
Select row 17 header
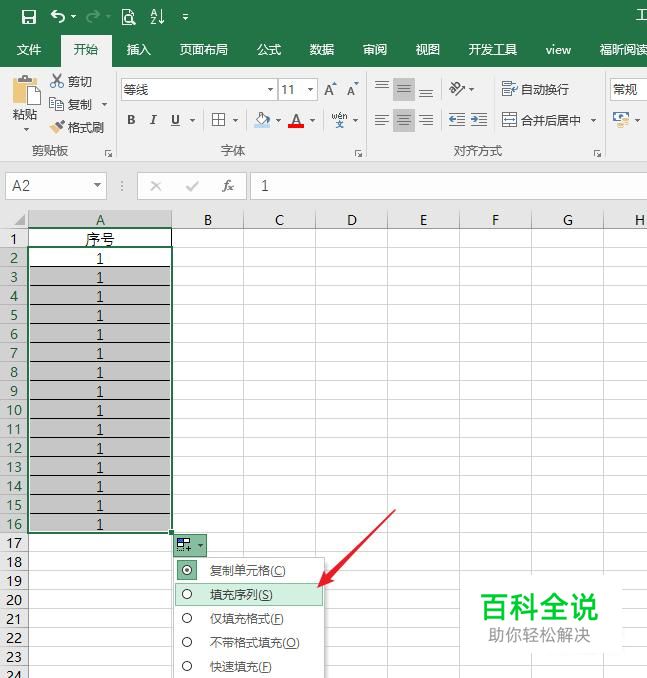[14, 543]
